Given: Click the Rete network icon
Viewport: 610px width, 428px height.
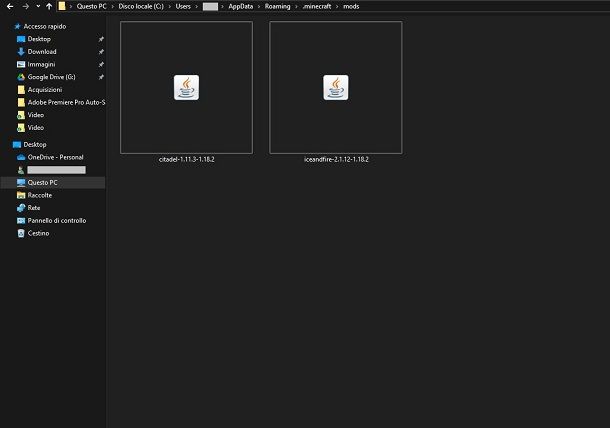Looking at the screenshot, I should coord(21,208).
